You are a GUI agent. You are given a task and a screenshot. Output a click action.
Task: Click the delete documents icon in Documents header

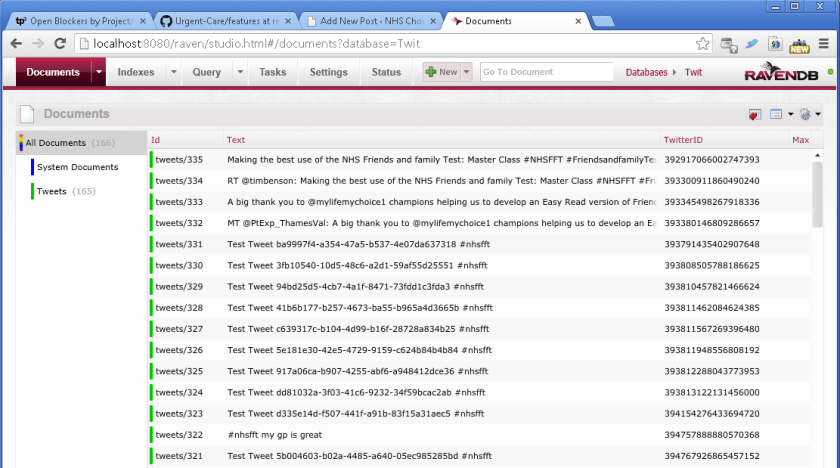755,114
